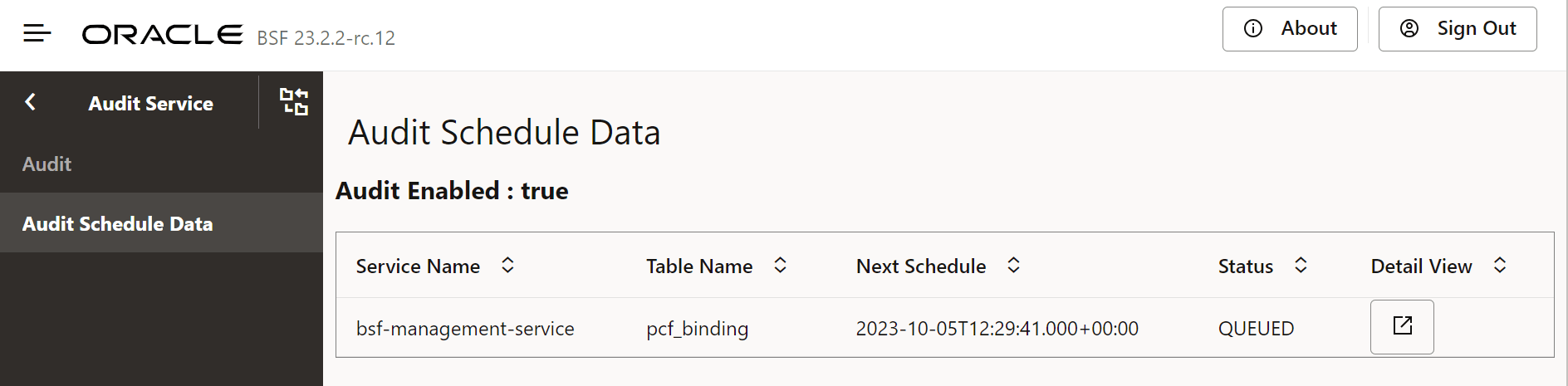This screenshot has height=386, width=1568.
Task: Click the QUEUED status cell
Action: [1256, 329]
